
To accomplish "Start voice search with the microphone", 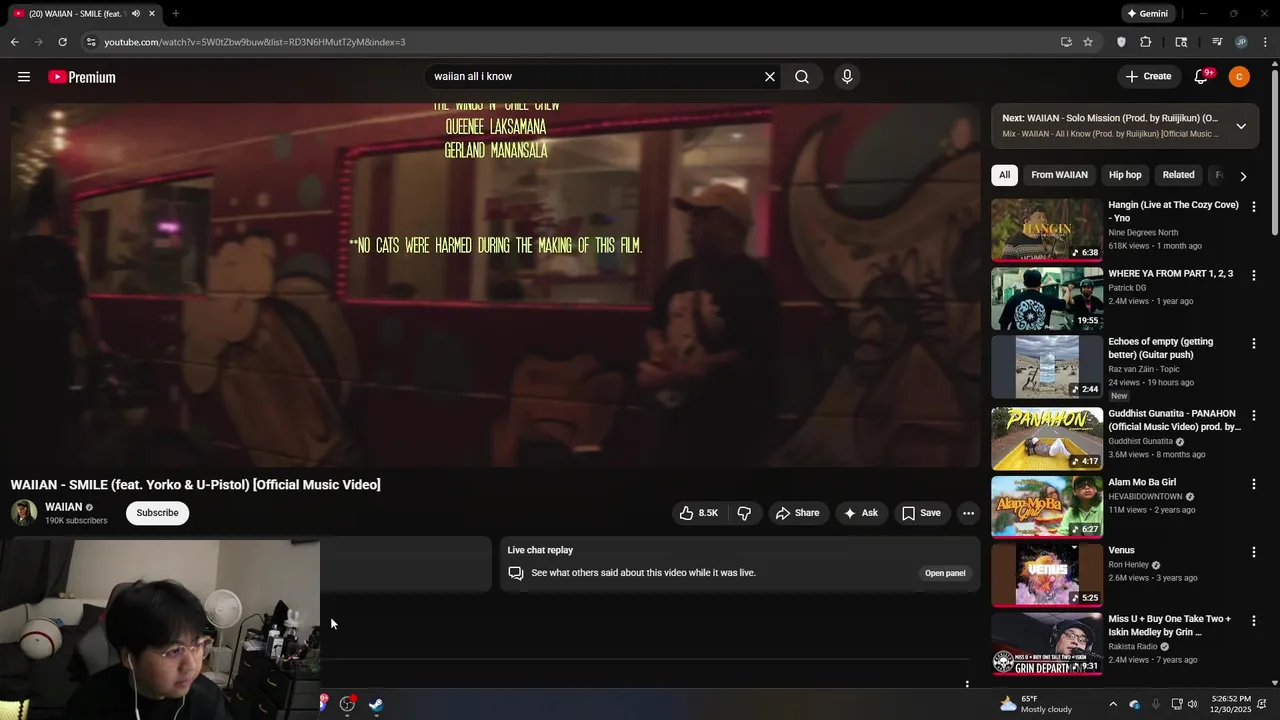I will pyautogui.click(x=847, y=77).
